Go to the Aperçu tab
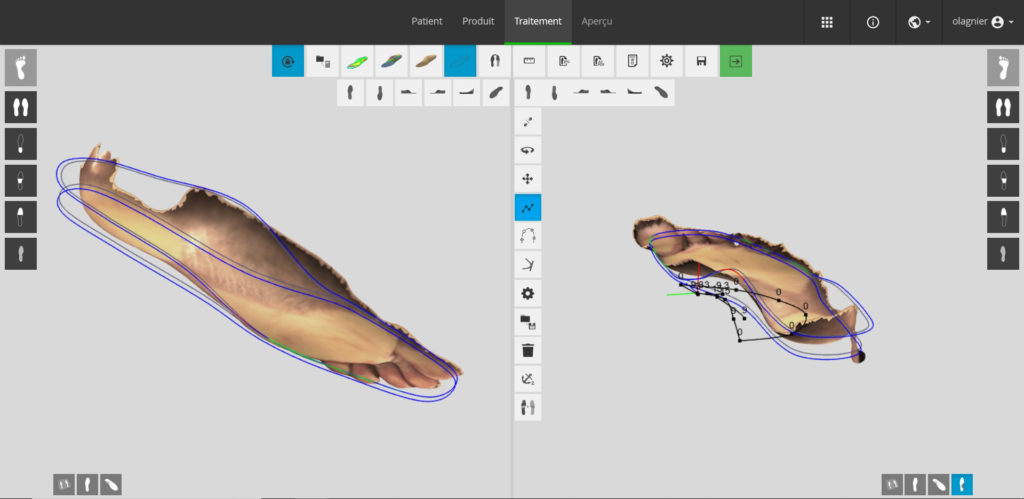The height and width of the screenshot is (499, 1024). pos(597,21)
